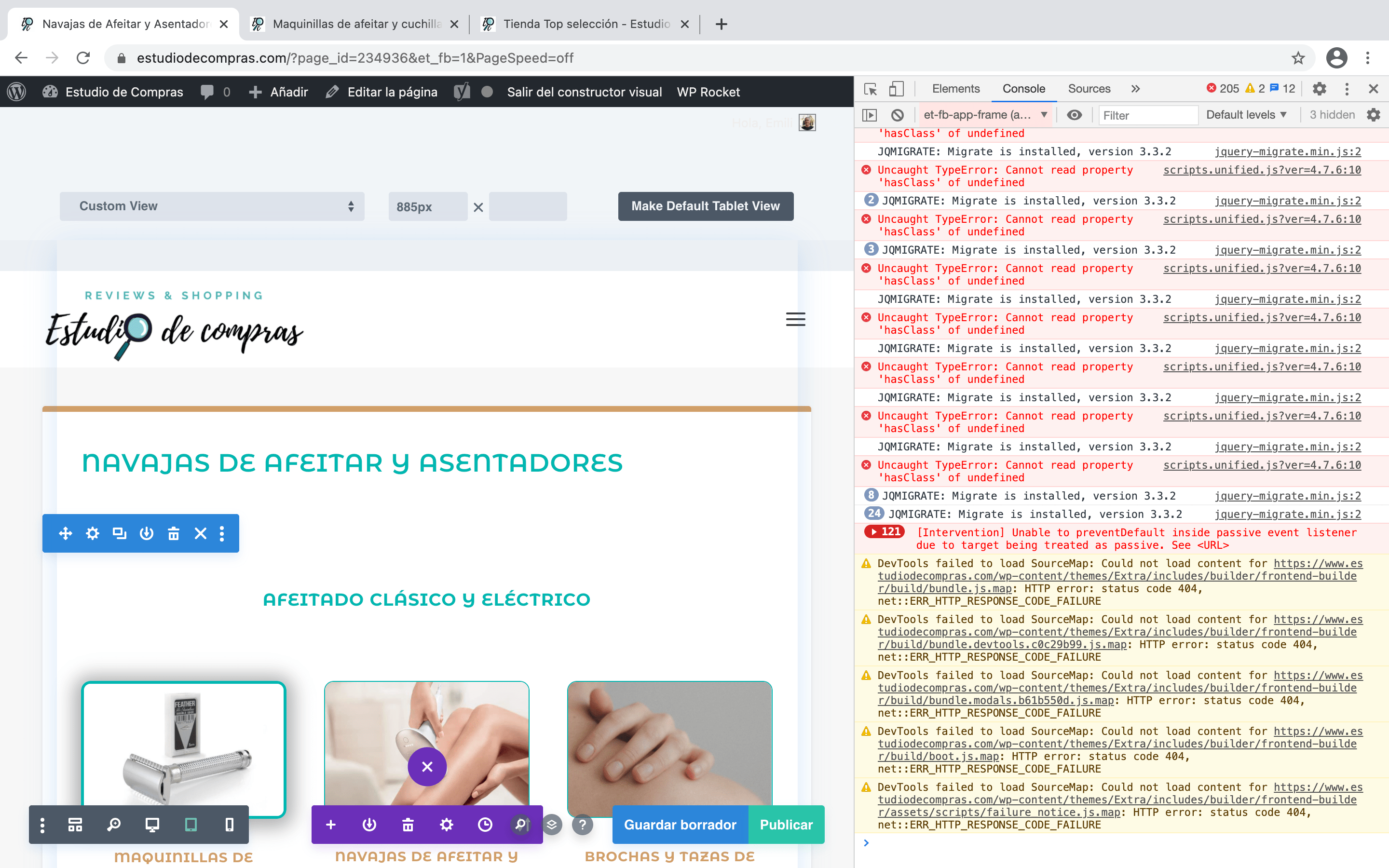Screen dimensions: 1389x868
Task: Click the WordPress logo in admin bar
Action: point(17,92)
